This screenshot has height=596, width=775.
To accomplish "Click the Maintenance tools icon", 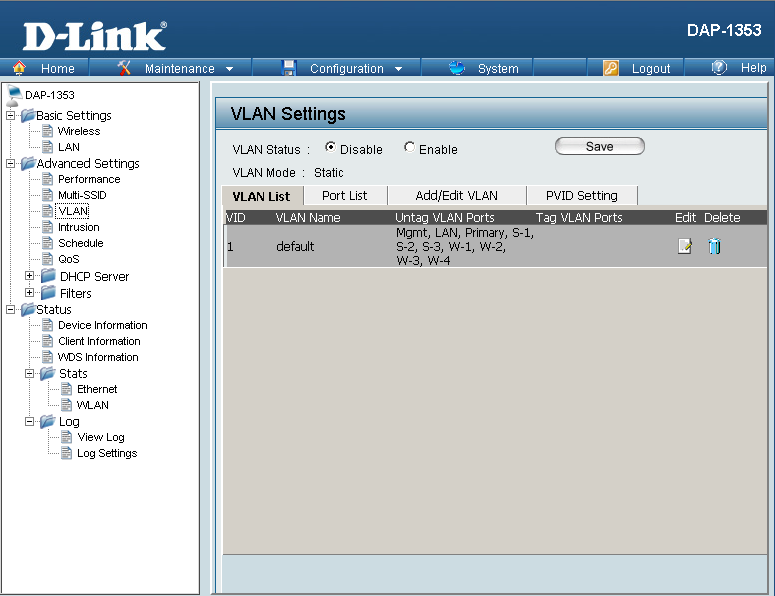I will 124,68.
